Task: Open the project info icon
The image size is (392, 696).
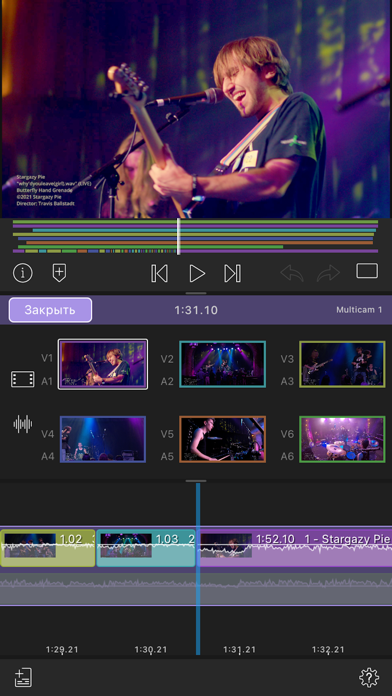Action: coord(23,273)
